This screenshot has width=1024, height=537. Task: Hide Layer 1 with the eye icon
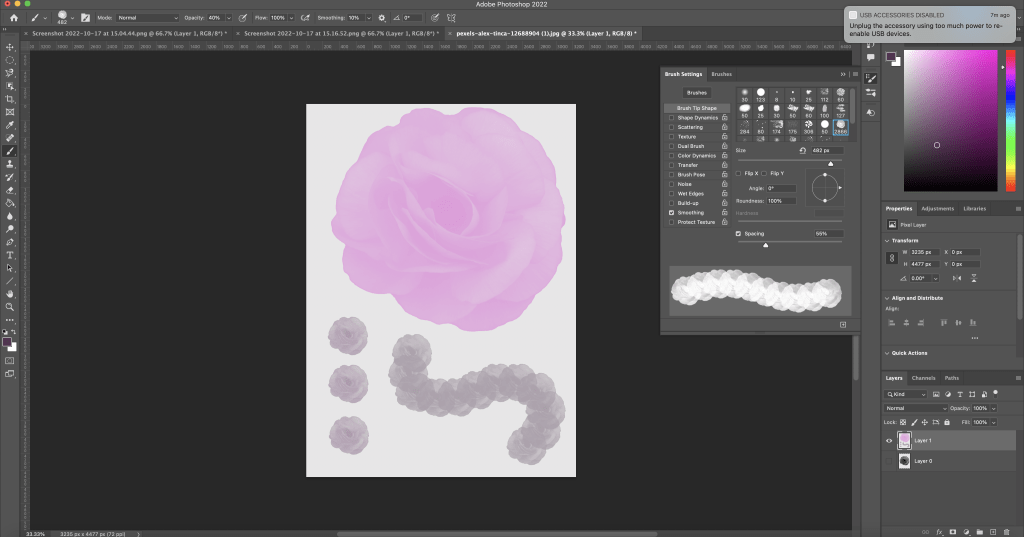click(889, 440)
